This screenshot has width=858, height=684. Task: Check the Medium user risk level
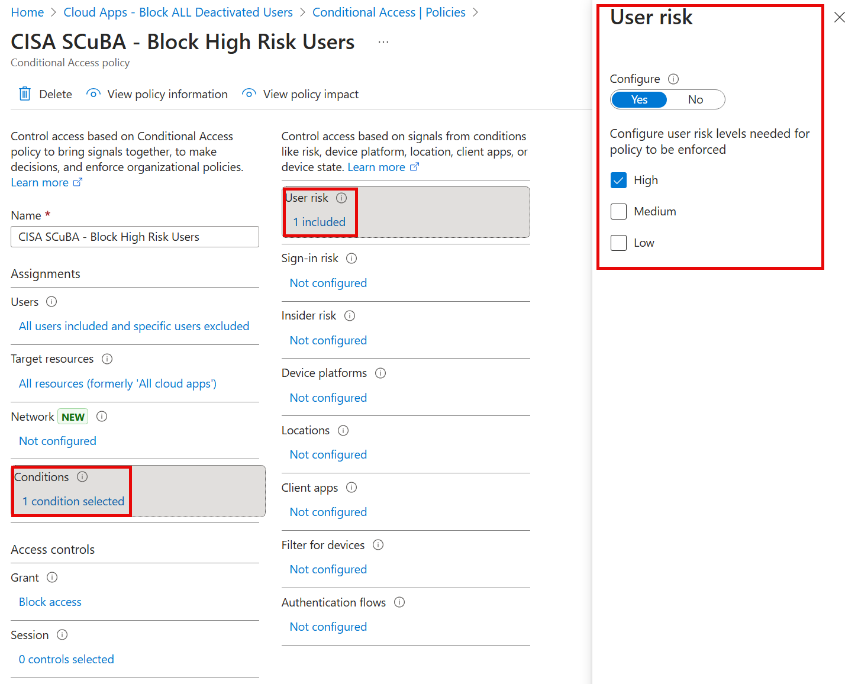618,211
